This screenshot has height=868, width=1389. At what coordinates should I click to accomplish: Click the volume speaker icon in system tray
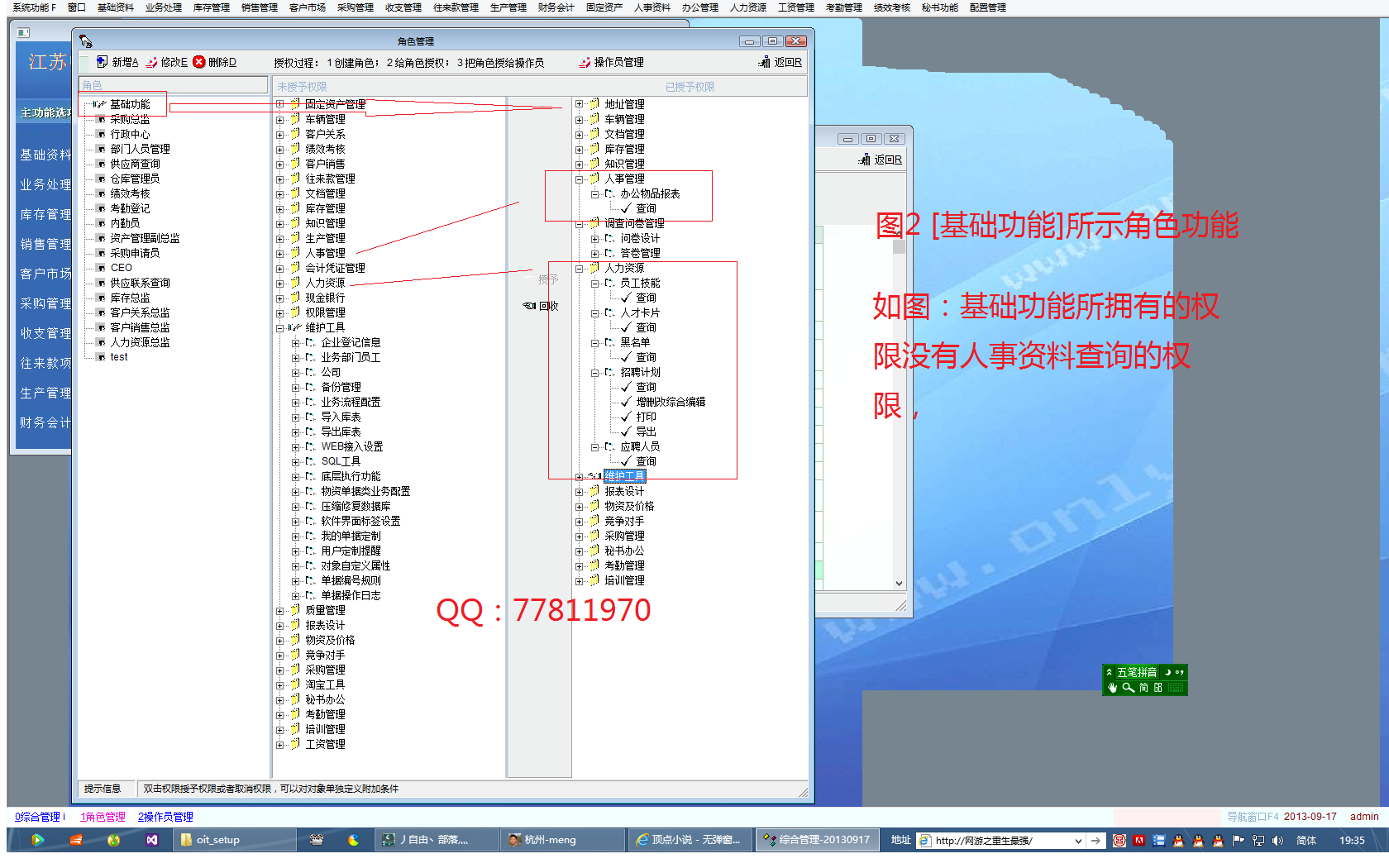[1277, 841]
